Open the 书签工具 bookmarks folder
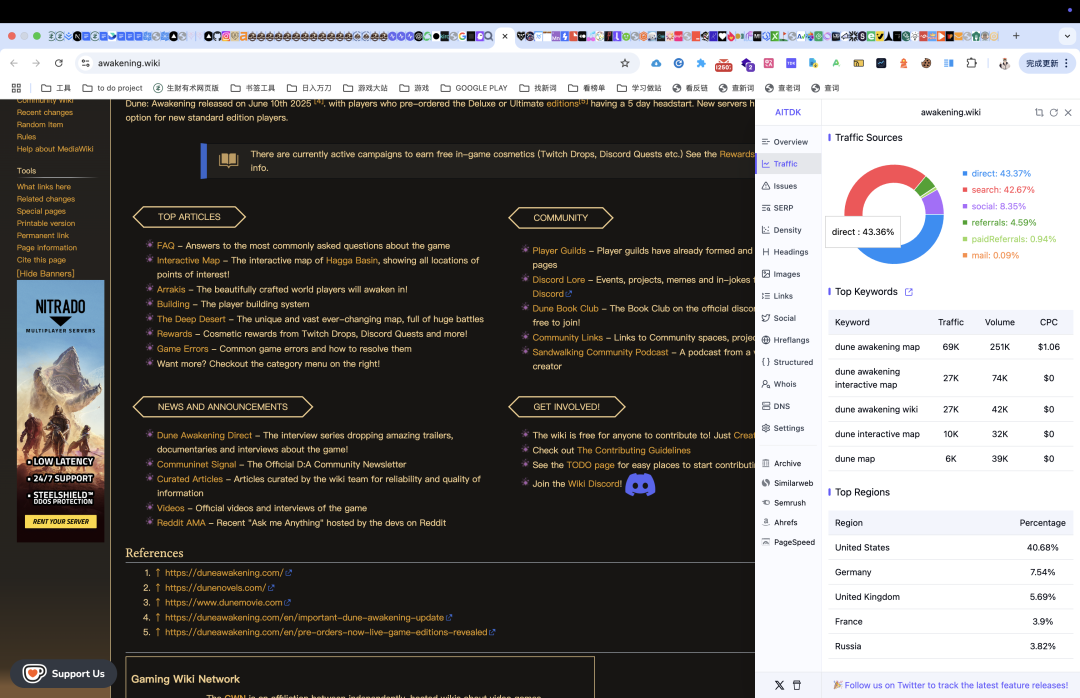1080x698 pixels. coord(253,88)
